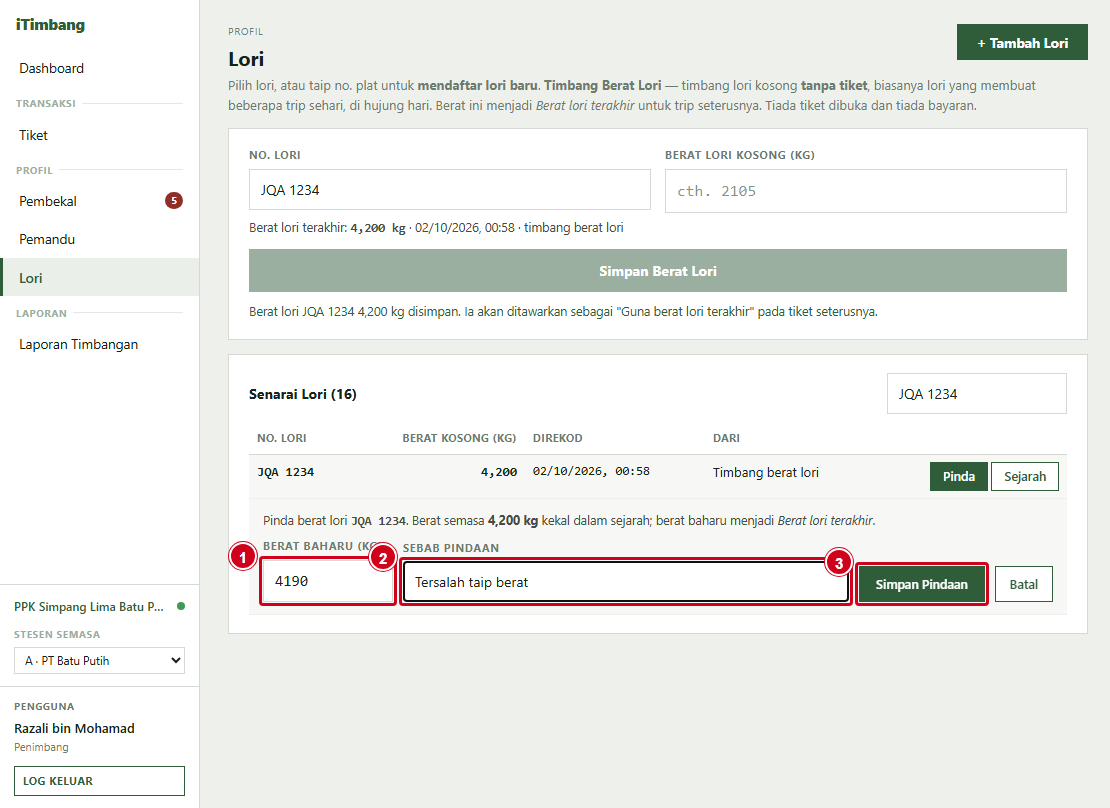Image resolution: width=1110 pixels, height=808 pixels.
Task: Click Simpan Berat Lori button
Action: pyautogui.click(x=658, y=271)
